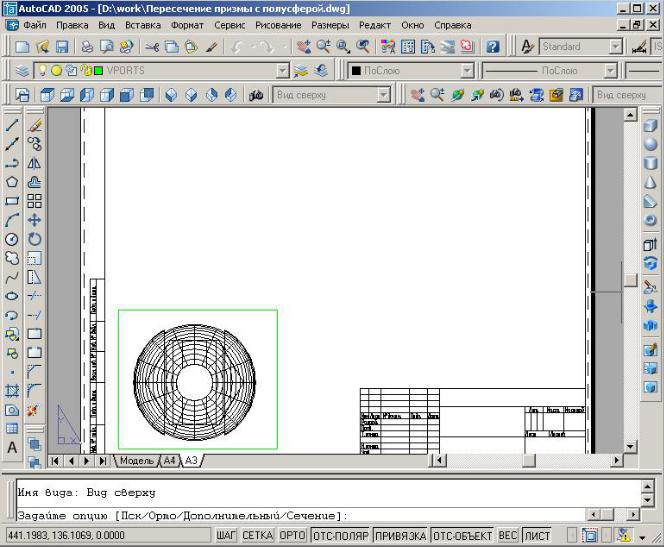Screen dimensions: 664x547
Task: Go to the previous layout tab
Action: (x=71, y=461)
